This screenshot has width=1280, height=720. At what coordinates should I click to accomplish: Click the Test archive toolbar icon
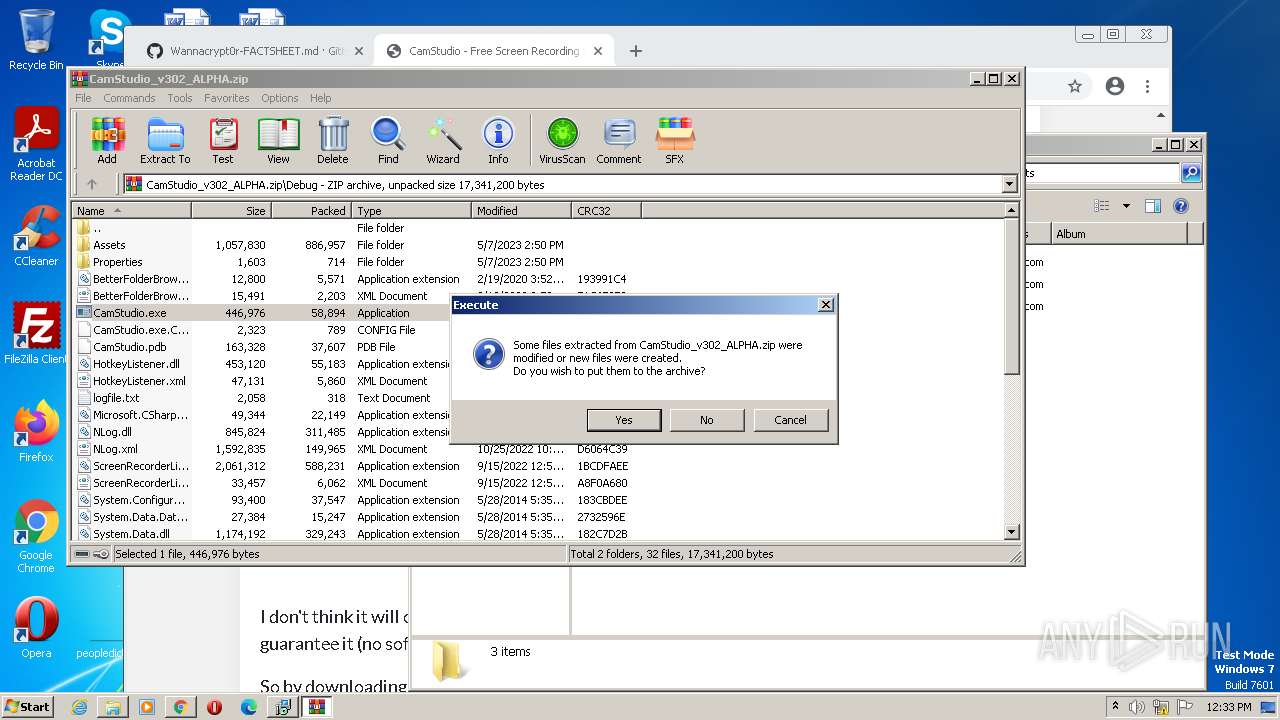[x=223, y=141]
